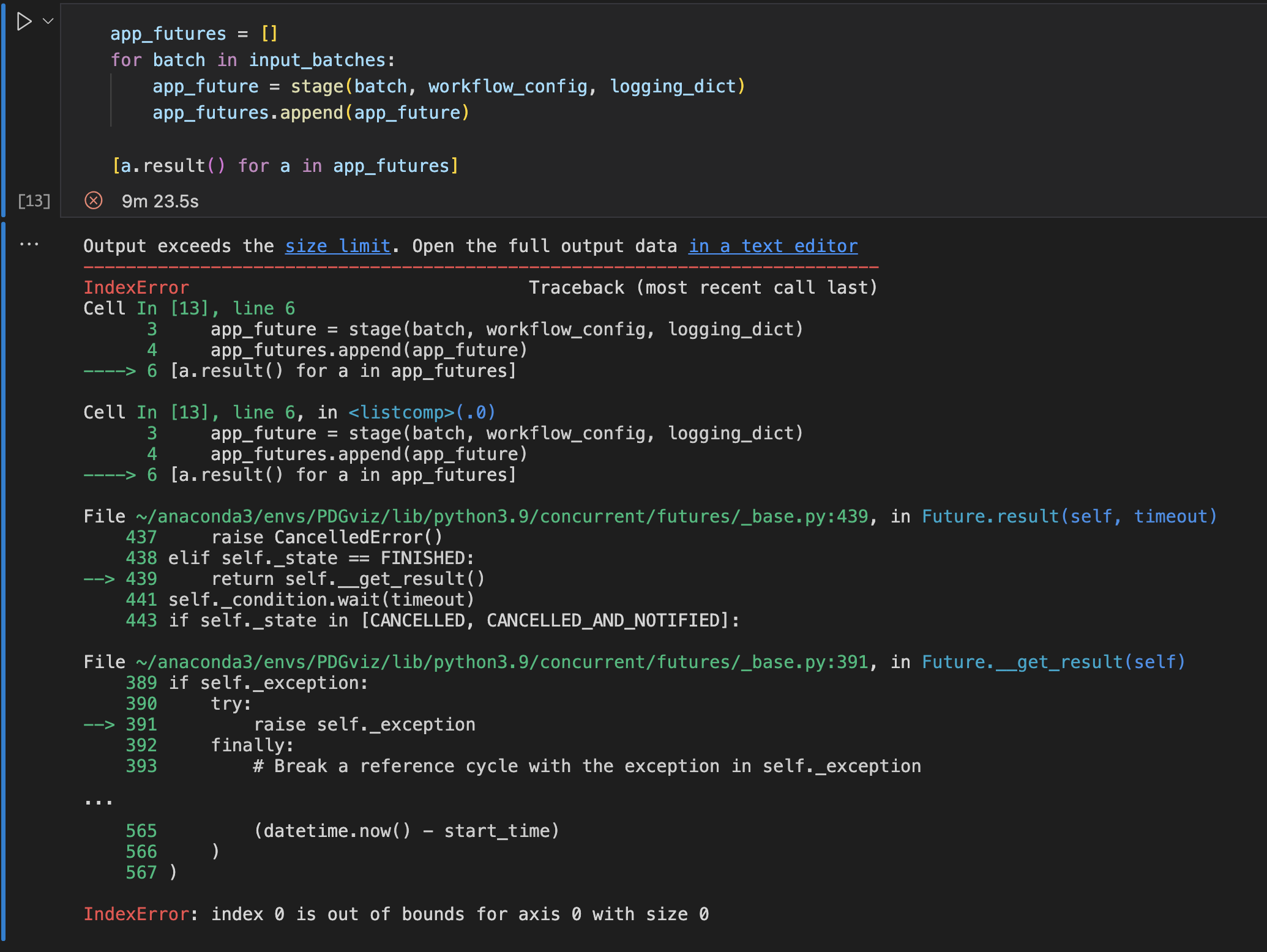Open the output options ellipsis menu
This screenshot has height=952, width=1267.
point(28,244)
